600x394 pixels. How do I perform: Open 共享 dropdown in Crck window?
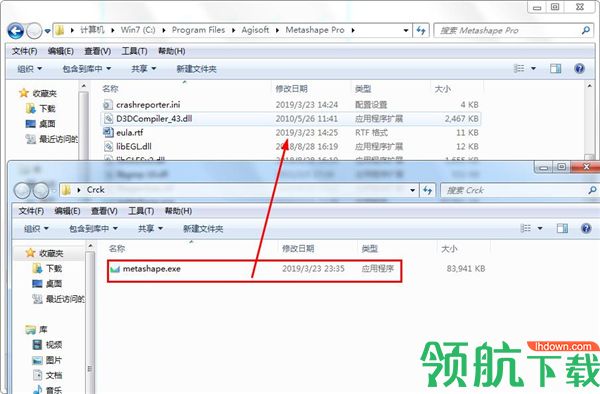click(x=150, y=229)
